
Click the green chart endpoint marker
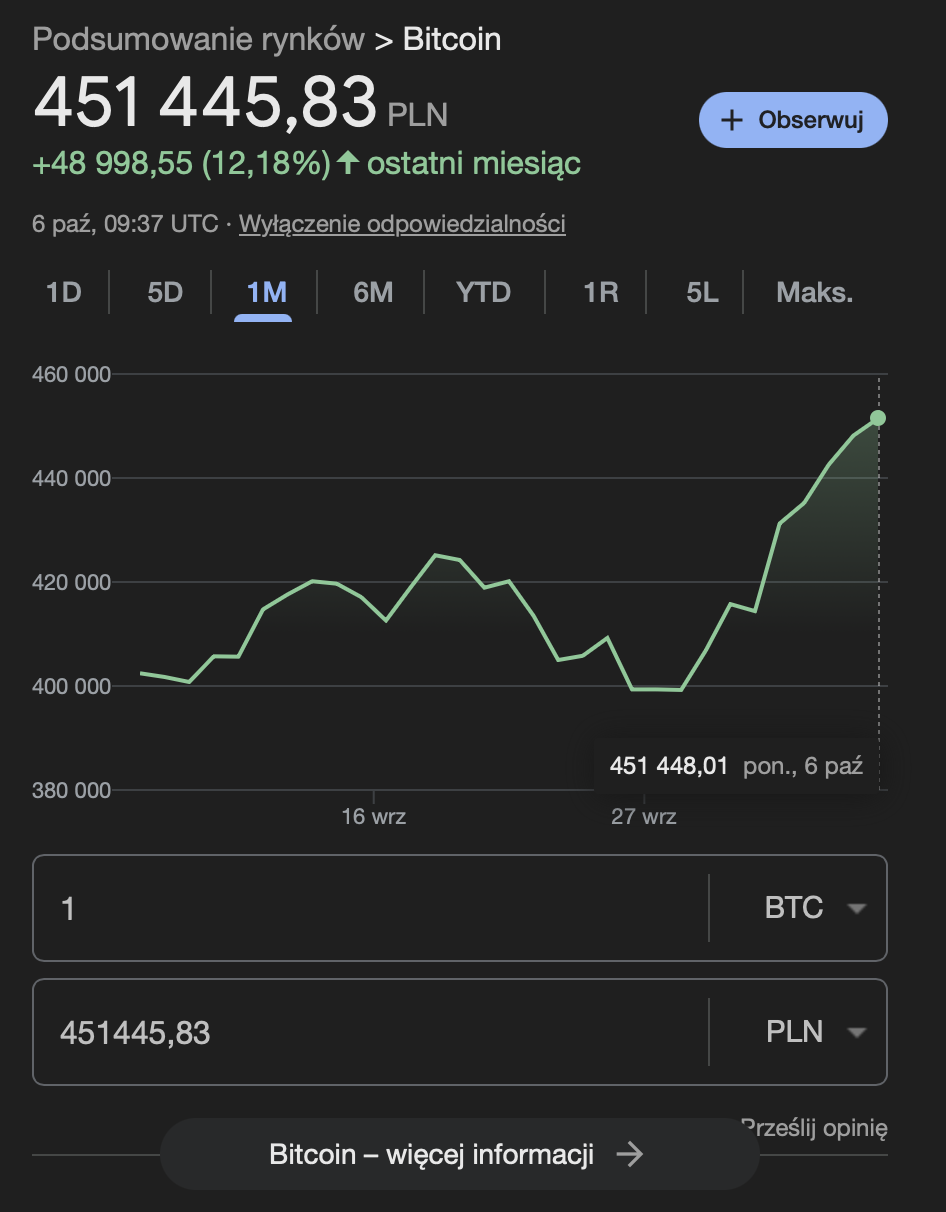coord(878,418)
